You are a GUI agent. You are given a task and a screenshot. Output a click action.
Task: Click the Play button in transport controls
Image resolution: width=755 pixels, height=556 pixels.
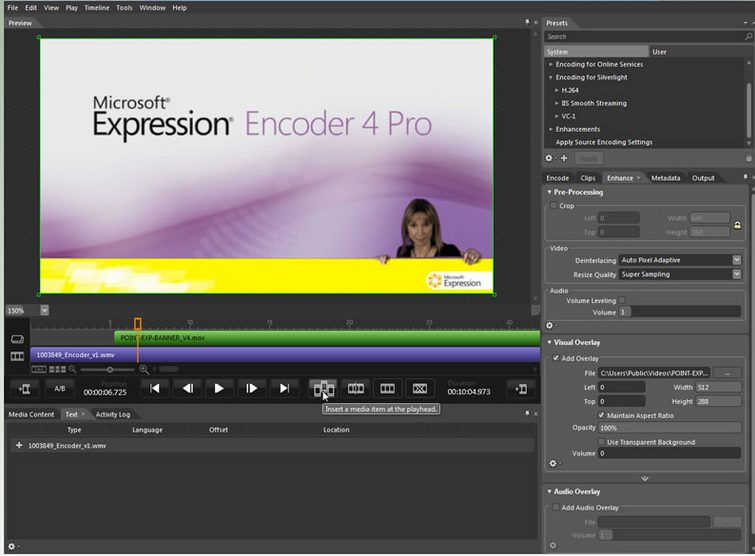219,388
